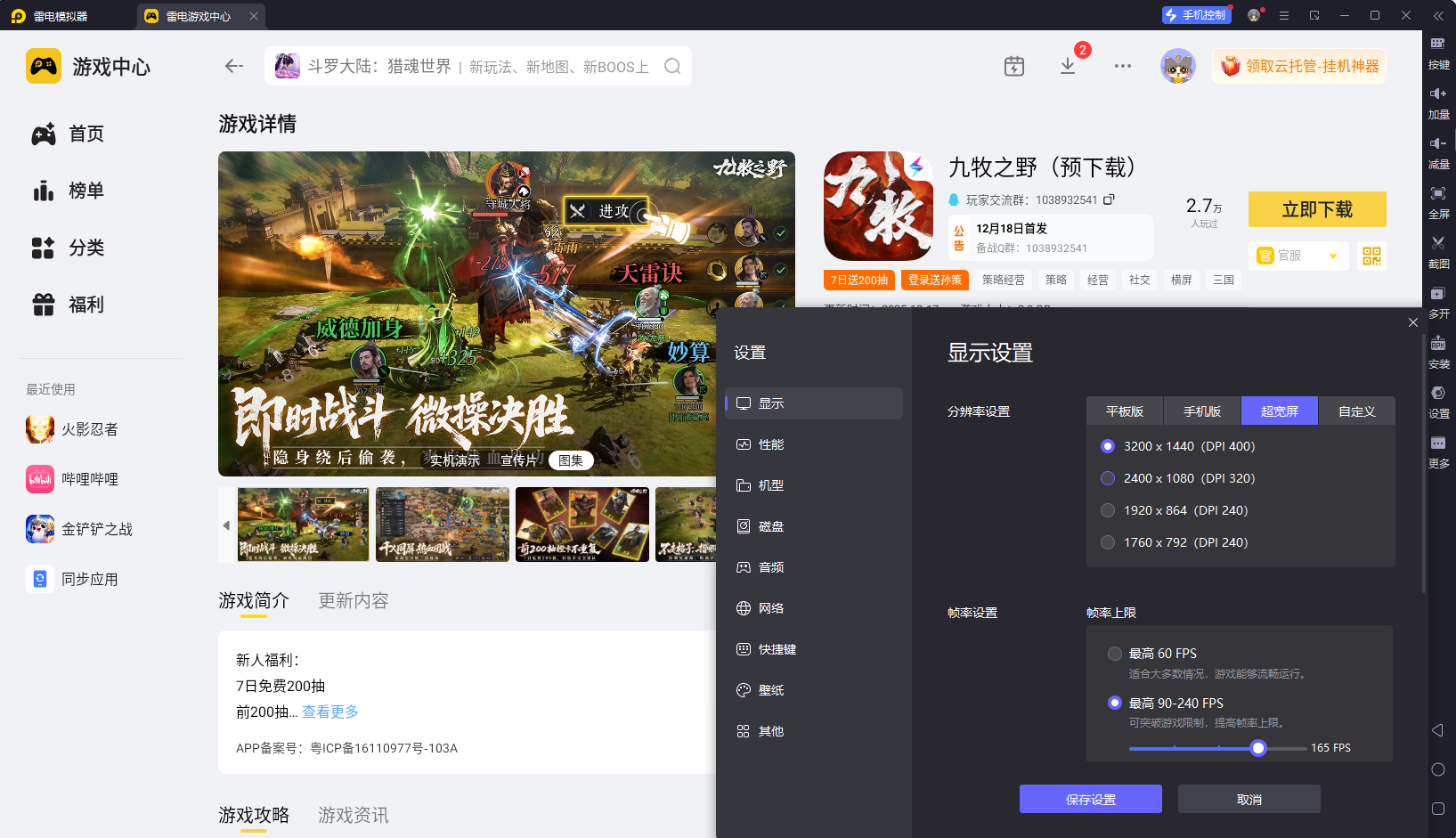This screenshot has height=838, width=1456.
Task: Click the install APK sidebar icon
Action: 1437,350
